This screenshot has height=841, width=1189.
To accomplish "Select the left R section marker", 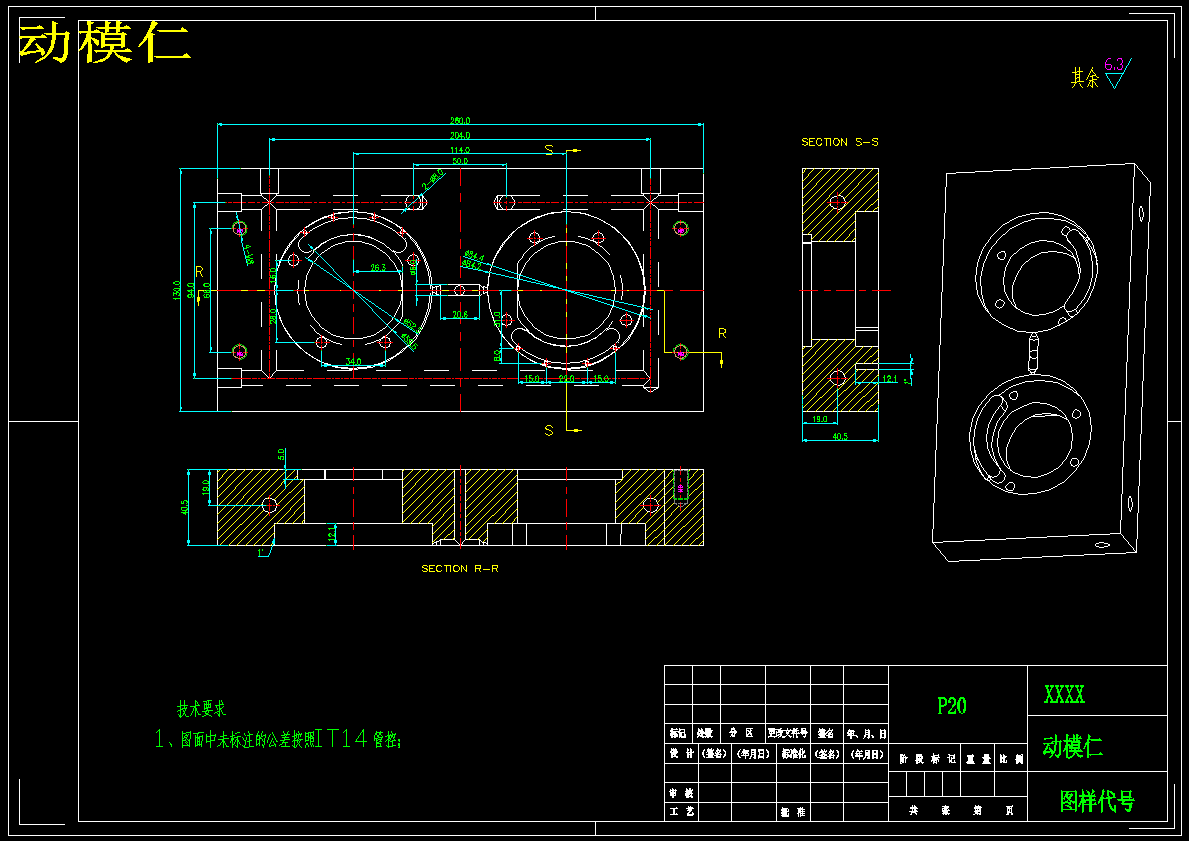I will pyautogui.click(x=199, y=271).
